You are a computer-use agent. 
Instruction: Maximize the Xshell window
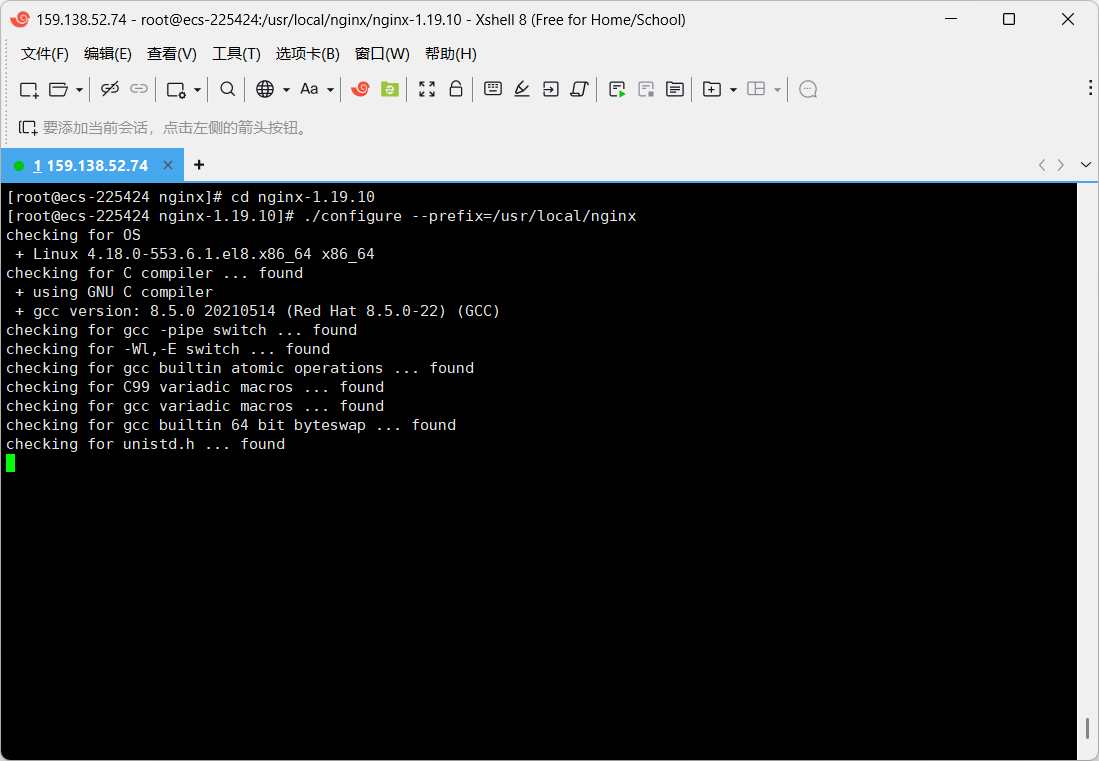(x=1009, y=19)
